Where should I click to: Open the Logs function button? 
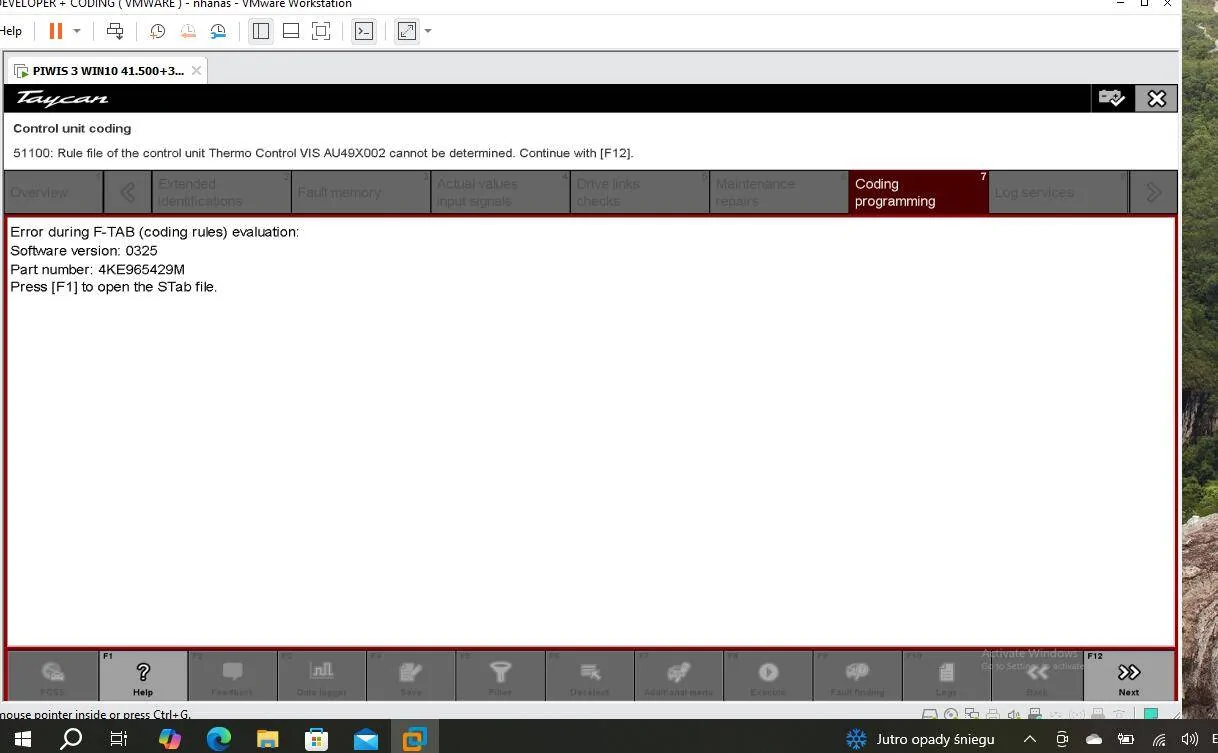tap(946, 676)
